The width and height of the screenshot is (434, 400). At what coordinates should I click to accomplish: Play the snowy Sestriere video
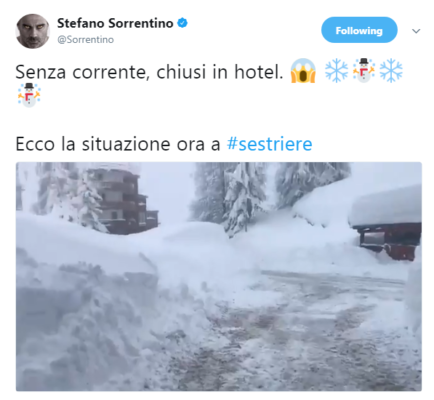[219, 276]
